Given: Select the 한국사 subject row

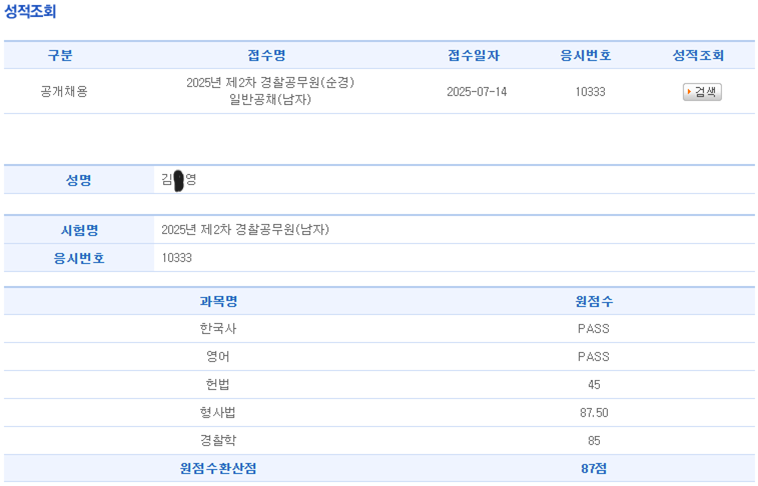Looking at the screenshot, I should [x=218, y=329].
